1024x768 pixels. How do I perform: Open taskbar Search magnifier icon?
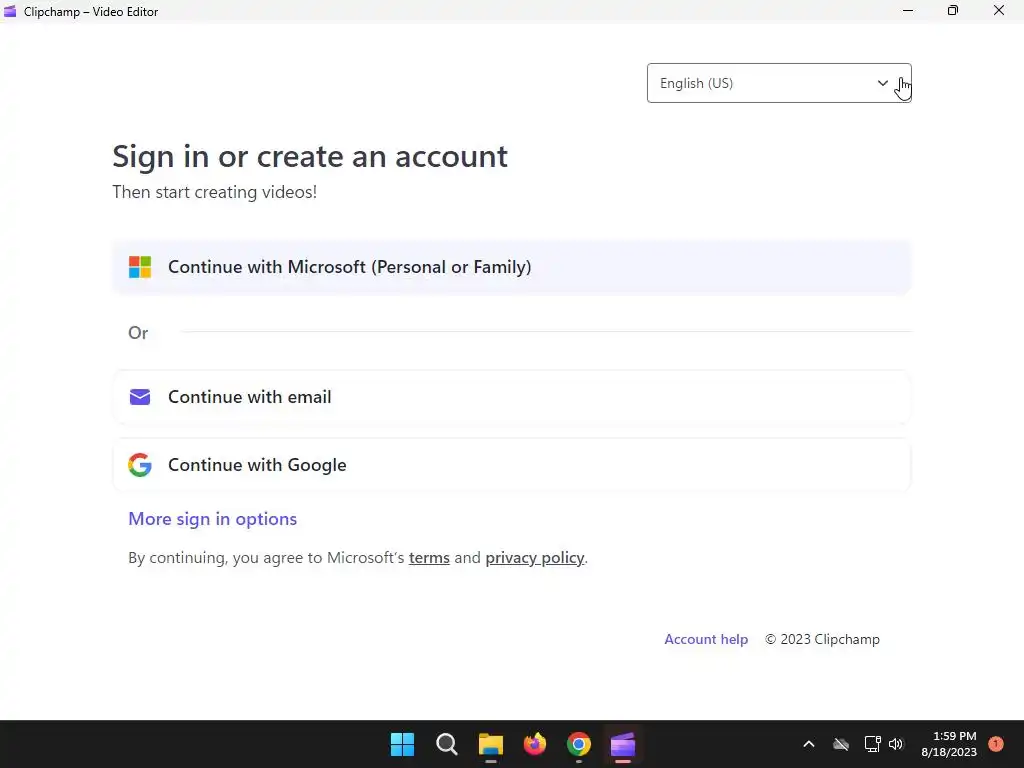point(447,744)
